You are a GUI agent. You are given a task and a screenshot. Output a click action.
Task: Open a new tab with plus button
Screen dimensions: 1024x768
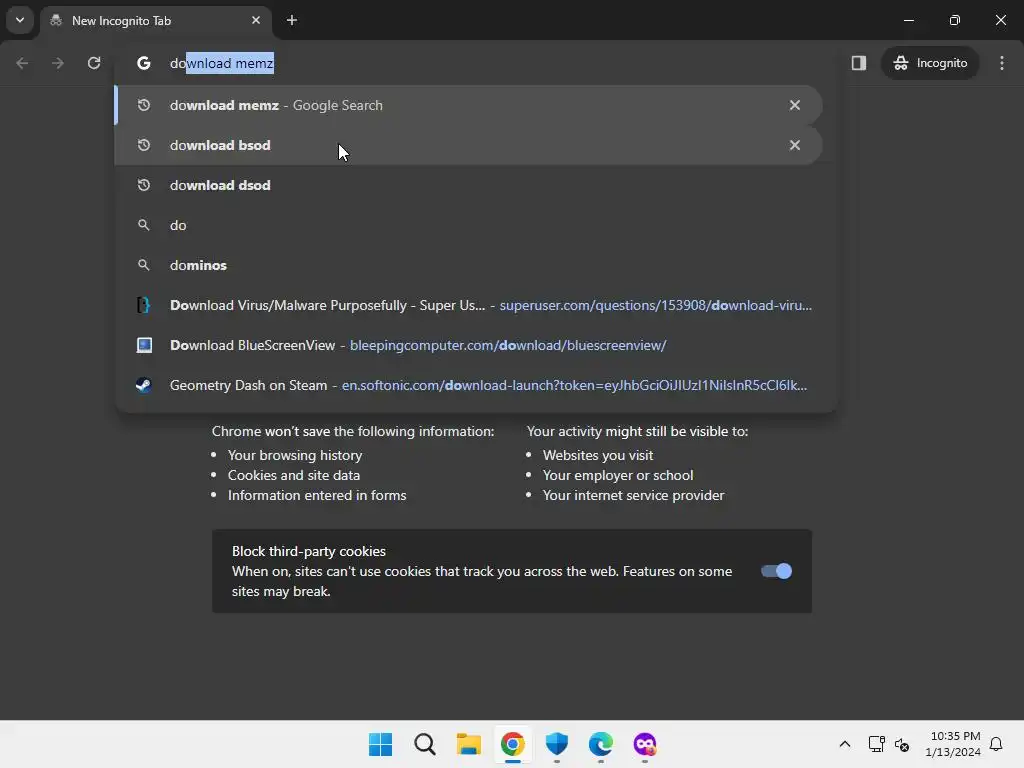pos(292,20)
